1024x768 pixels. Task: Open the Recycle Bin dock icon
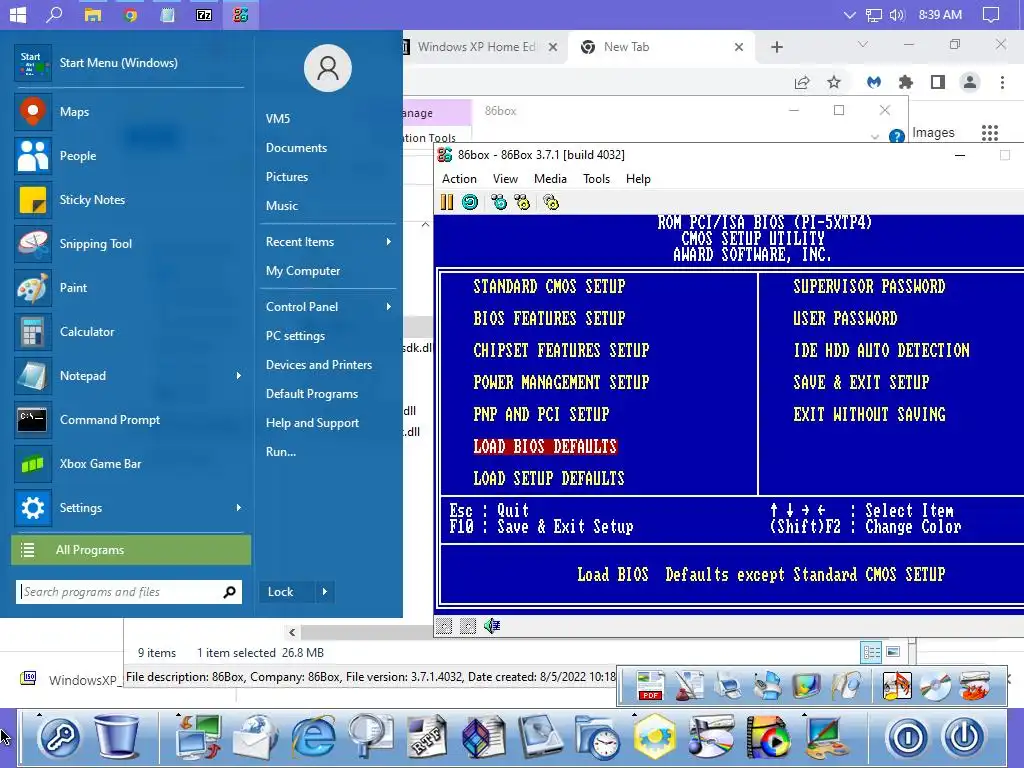tap(117, 737)
